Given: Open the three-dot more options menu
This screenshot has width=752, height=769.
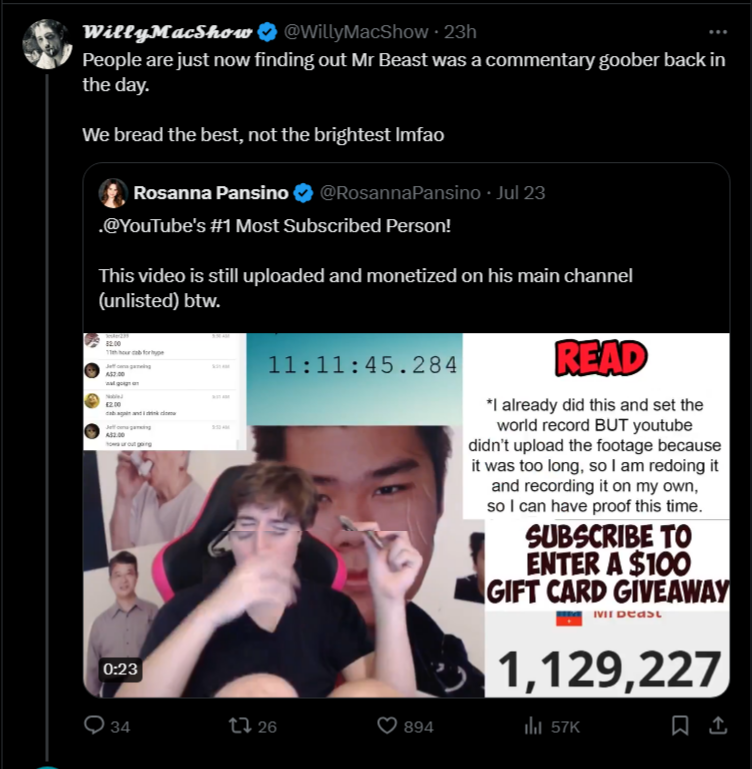Looking at the screenshot, I should pos(718,32).
